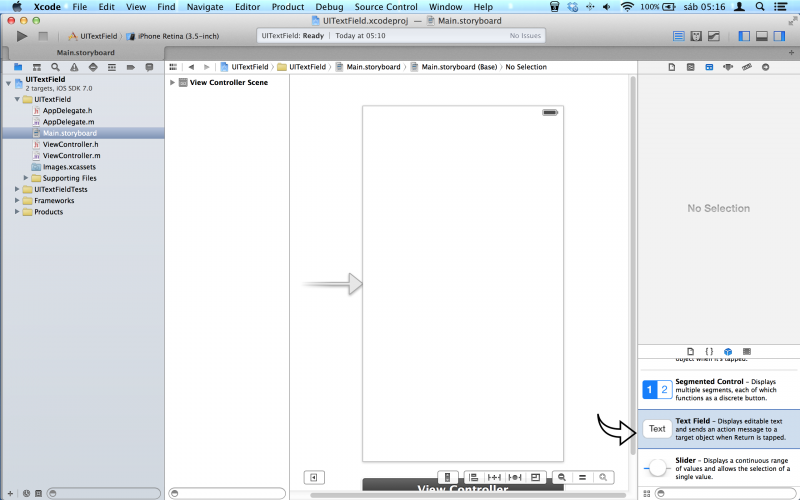Open the Media library

[747, 352]
